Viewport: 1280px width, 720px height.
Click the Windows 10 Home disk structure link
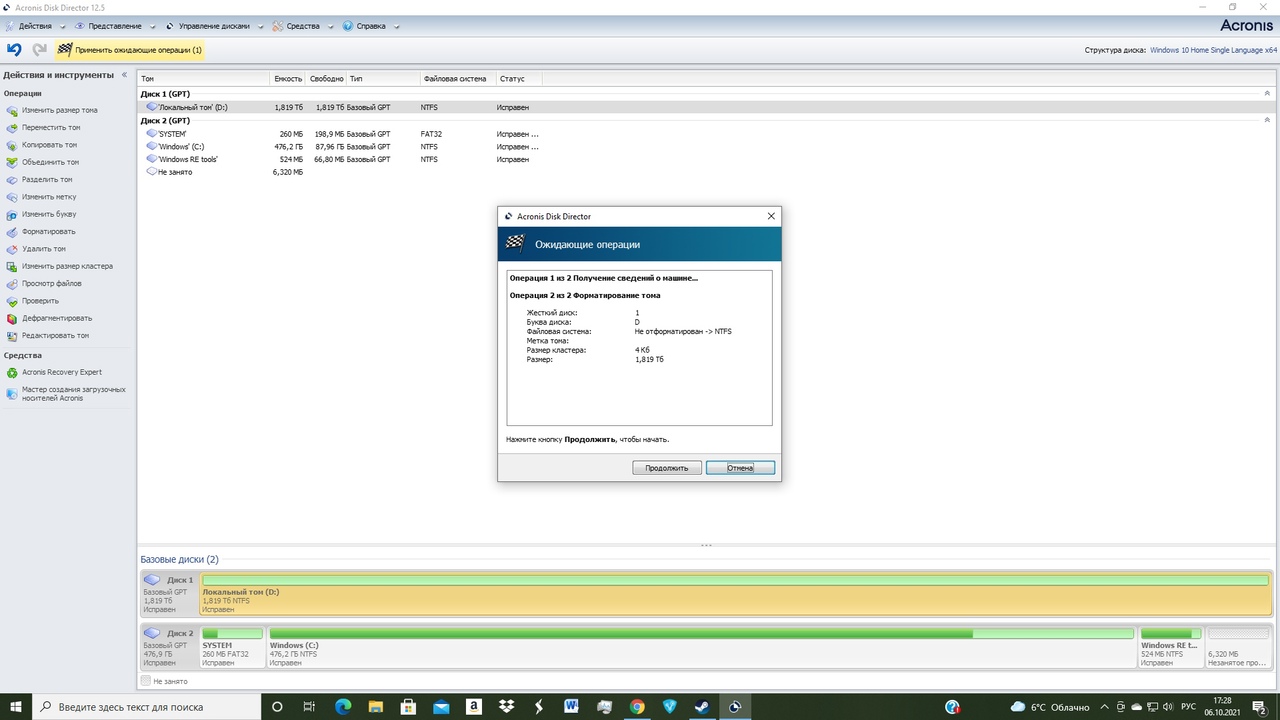pos(1213,50)
